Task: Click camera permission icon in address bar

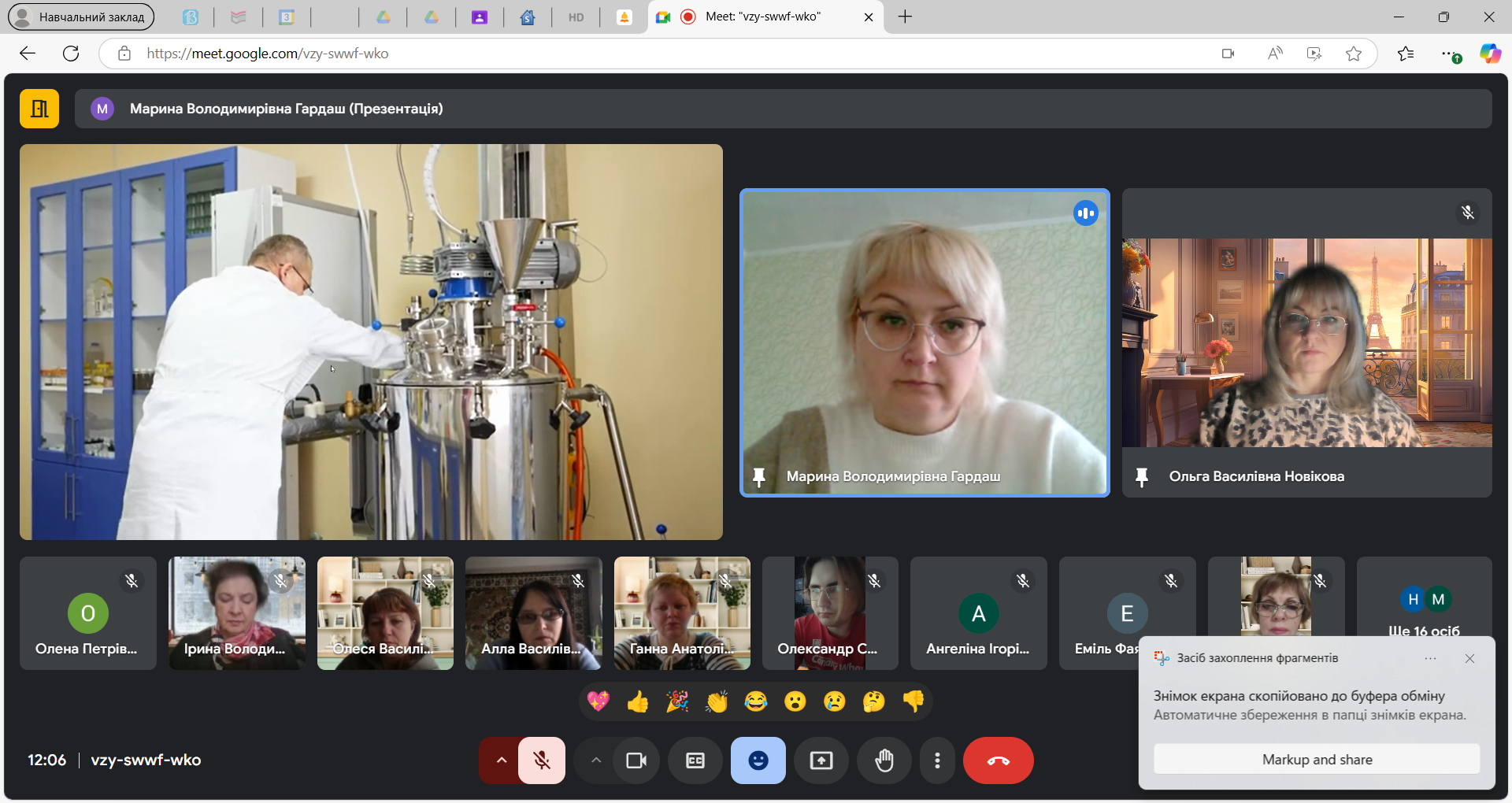Action: (1228, 54)
